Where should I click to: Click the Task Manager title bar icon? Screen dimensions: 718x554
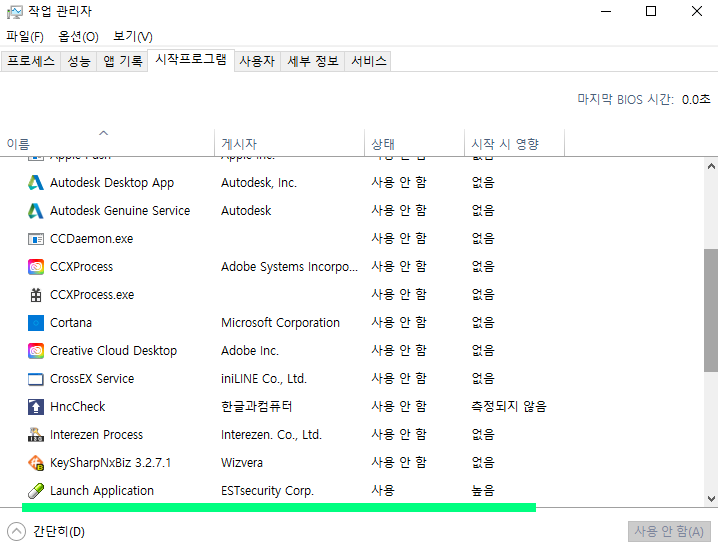click(14, 12)
